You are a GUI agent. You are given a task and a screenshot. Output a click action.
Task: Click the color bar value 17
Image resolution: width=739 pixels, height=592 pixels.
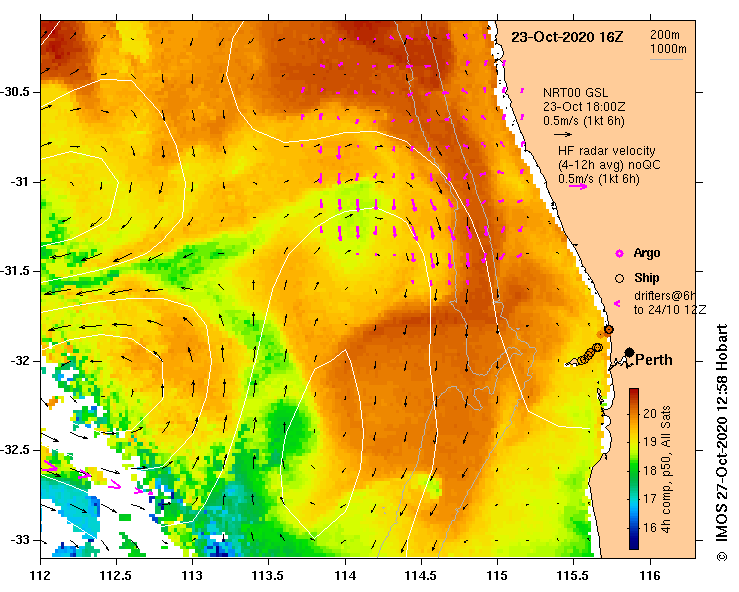(x=650, y=499)
